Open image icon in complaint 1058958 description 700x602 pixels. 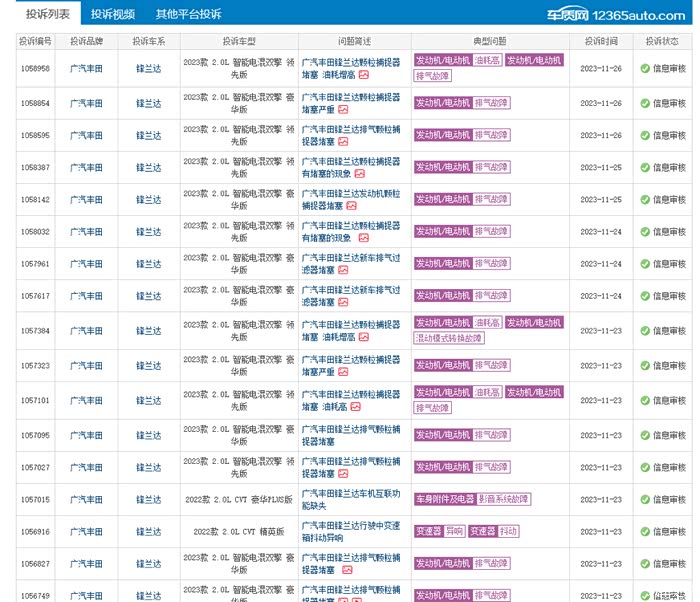coord(364,75)
